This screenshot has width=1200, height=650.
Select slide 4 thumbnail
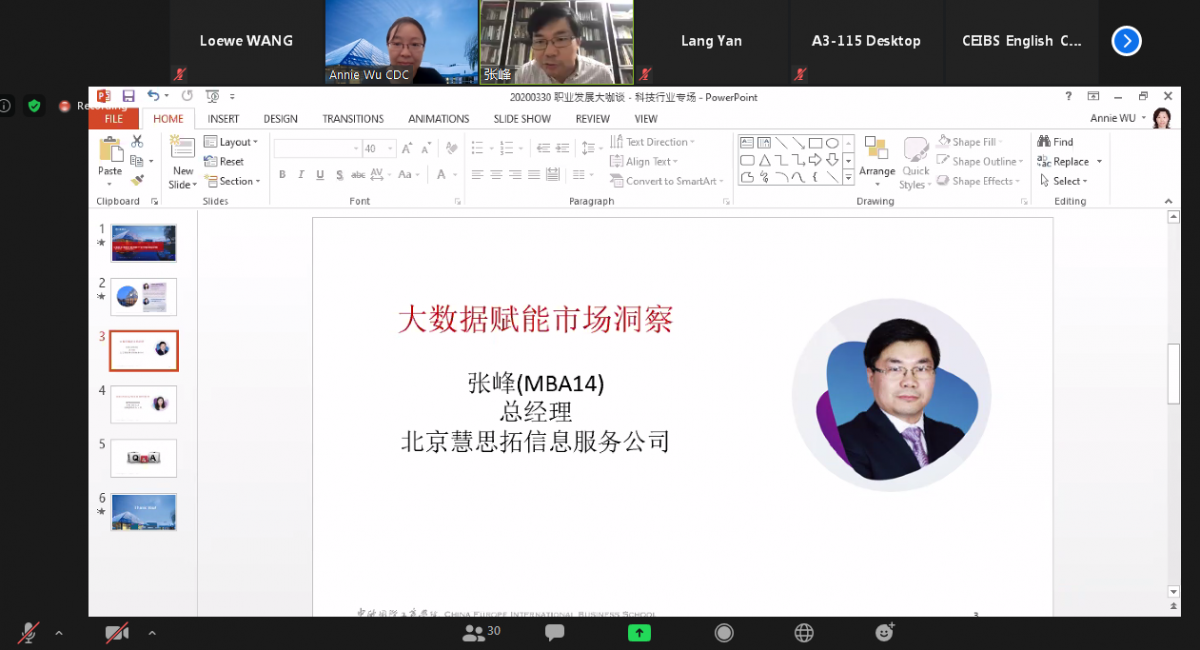click(x=143, y=404)
